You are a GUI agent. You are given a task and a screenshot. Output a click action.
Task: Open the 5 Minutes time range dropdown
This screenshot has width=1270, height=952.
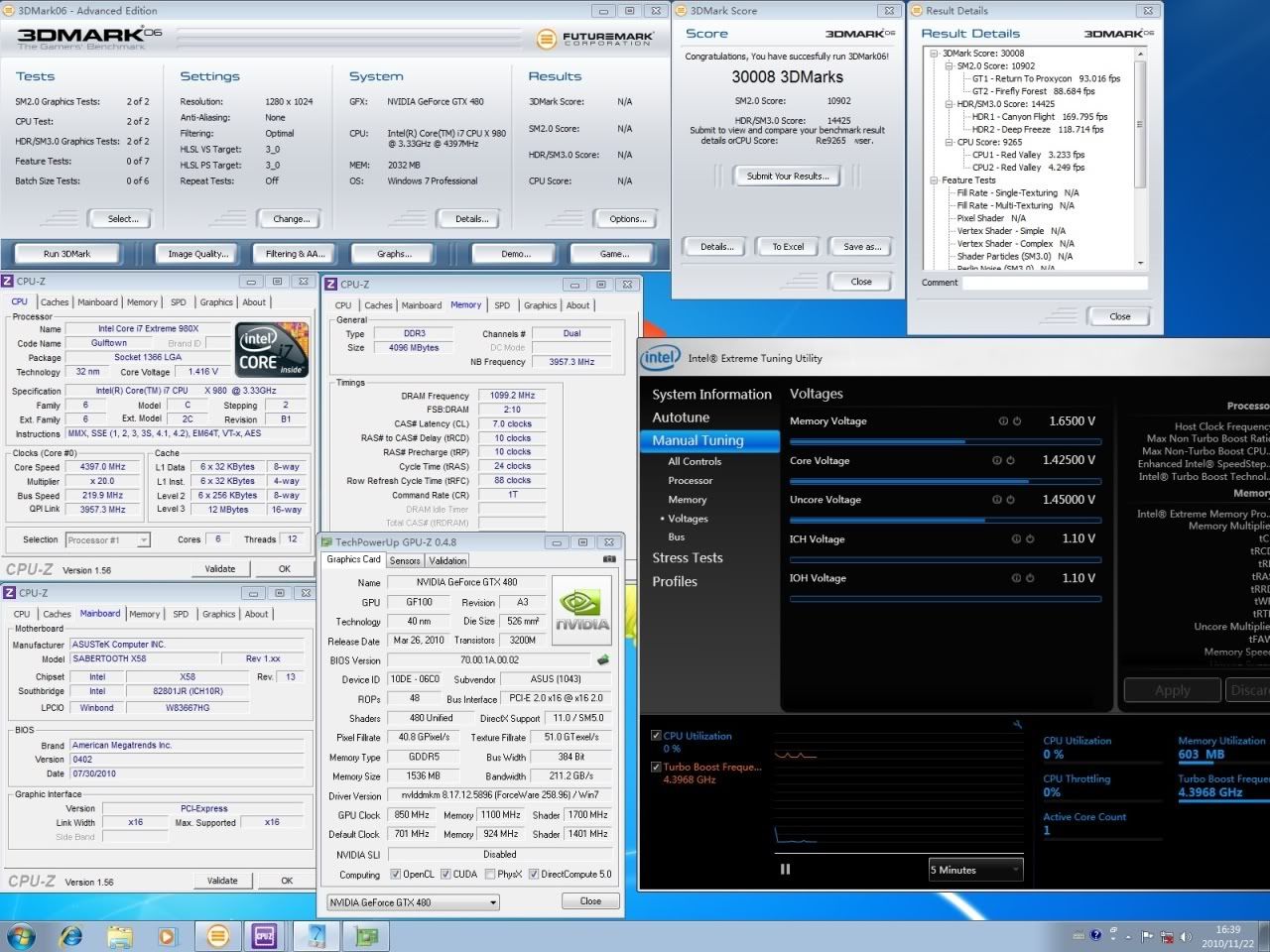click(x=974, y=870)
